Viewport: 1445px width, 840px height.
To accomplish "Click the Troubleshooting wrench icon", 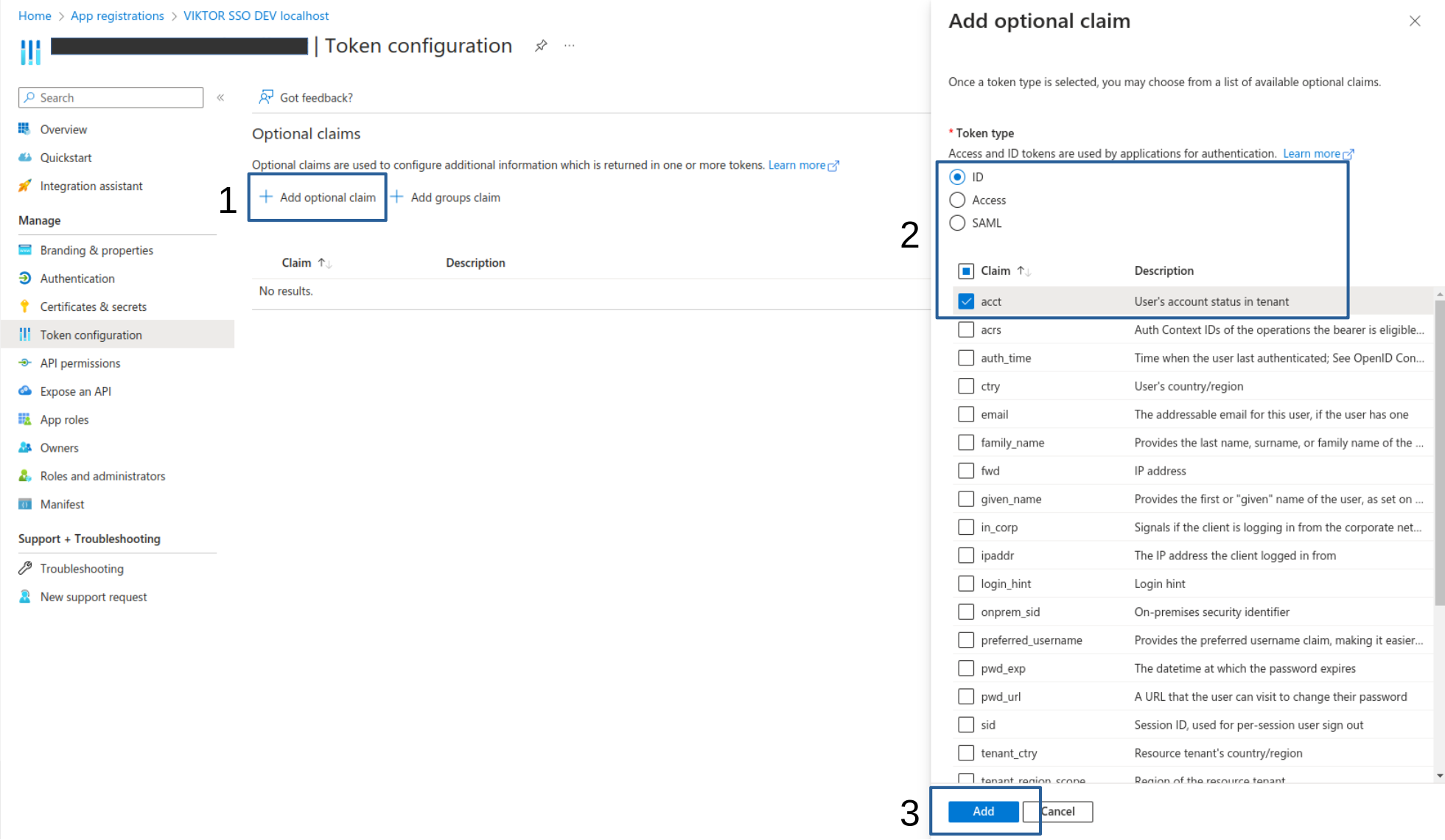I will tap(25, 568).
